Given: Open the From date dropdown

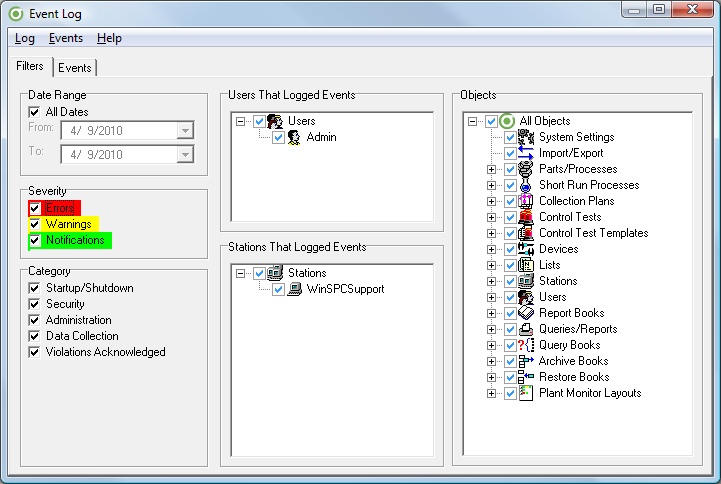Looking at the screenshot, I should coord(185,131).
